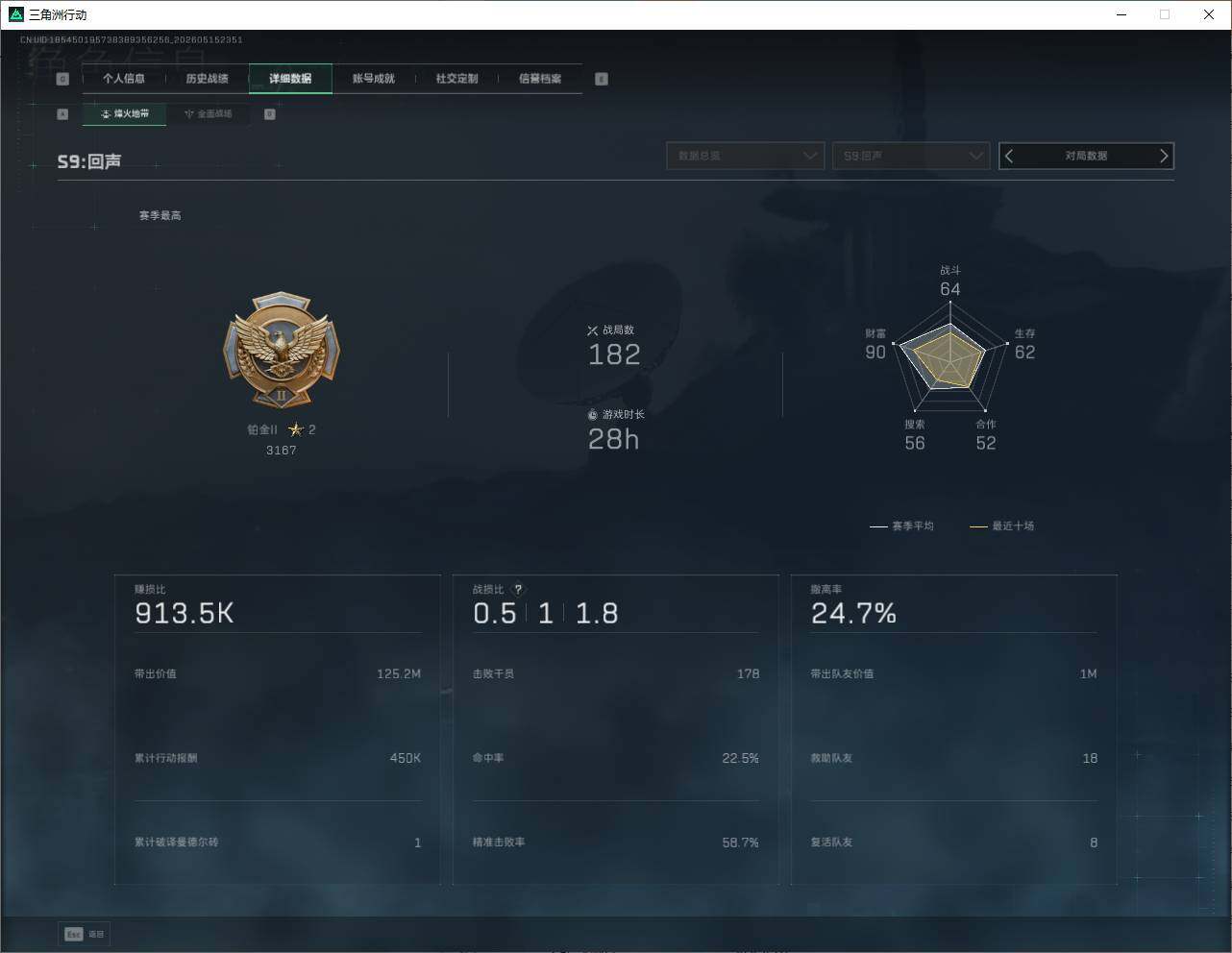
Task: Open the S9:回声 season dropdown
Action: point(911,156)
